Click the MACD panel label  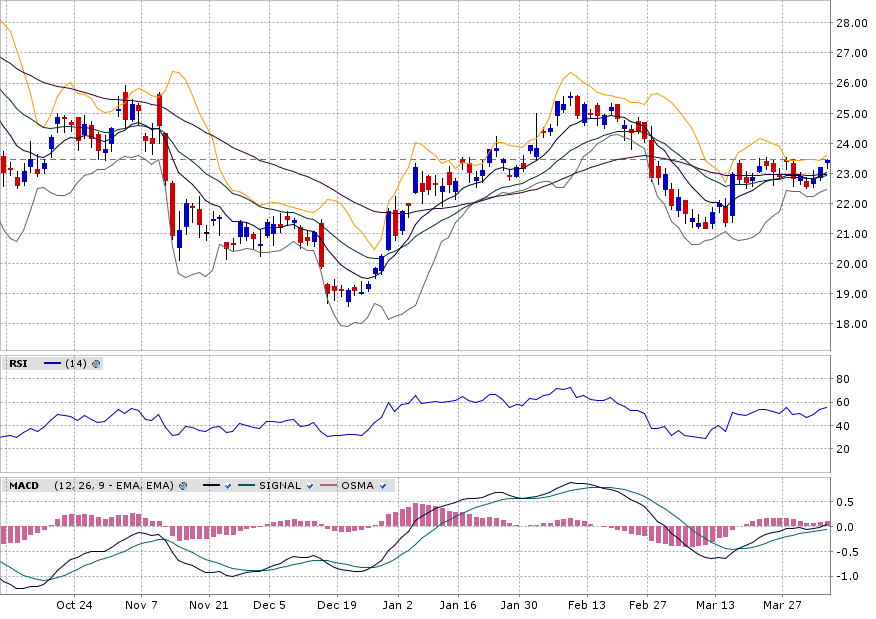[24, 486]
